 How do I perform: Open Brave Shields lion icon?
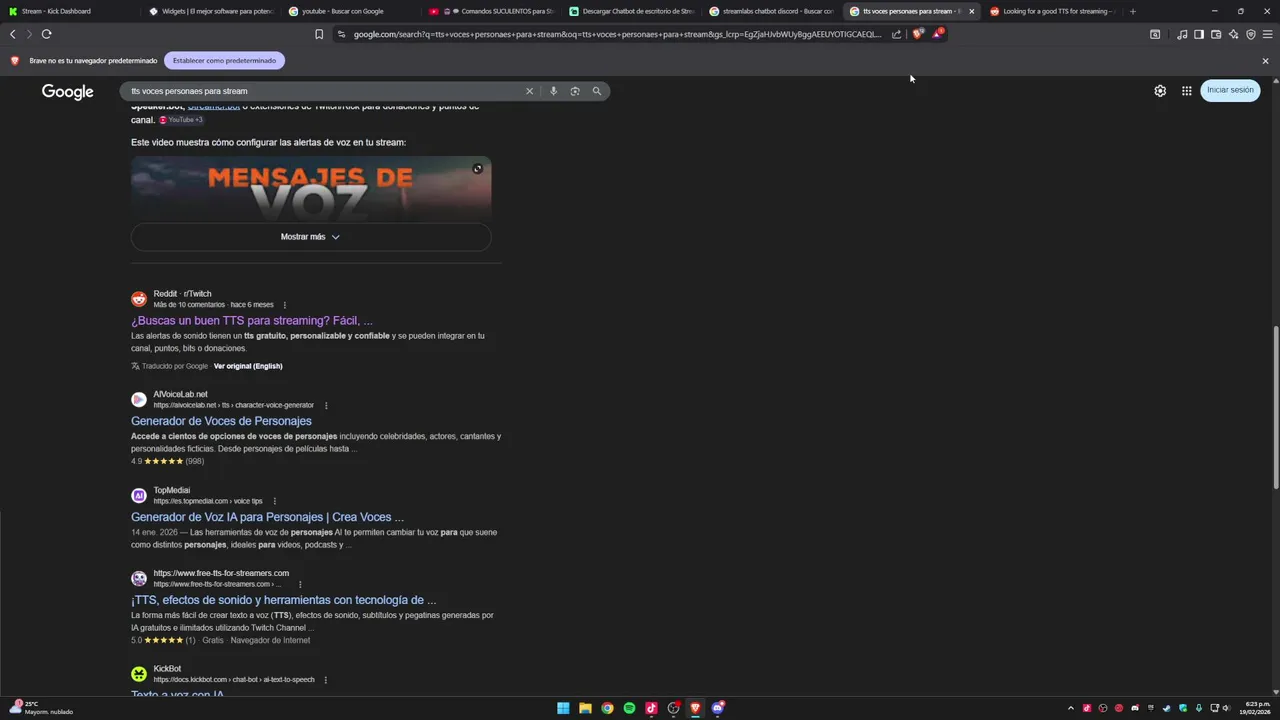click(918, 33)
